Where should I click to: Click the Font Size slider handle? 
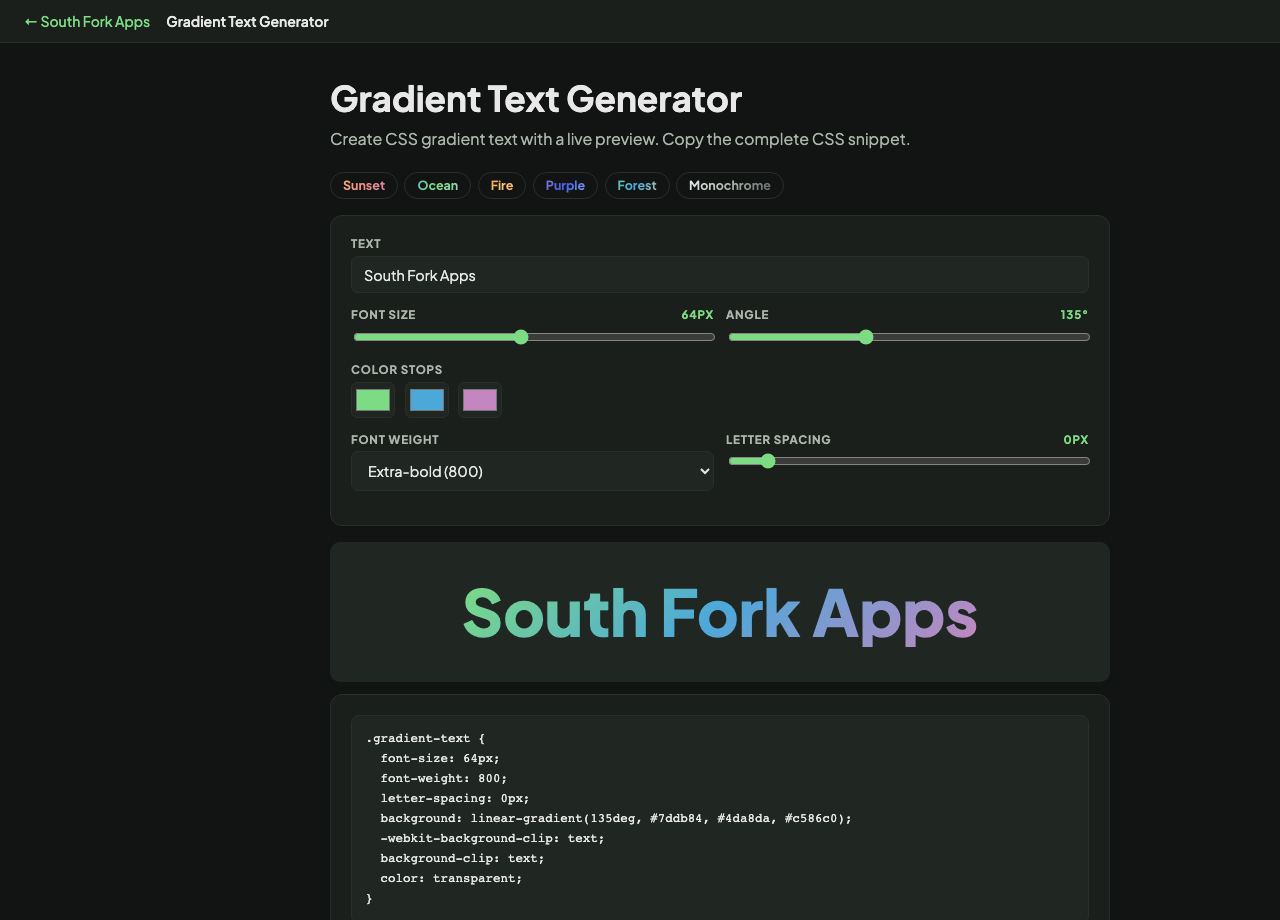coord(521,337)
